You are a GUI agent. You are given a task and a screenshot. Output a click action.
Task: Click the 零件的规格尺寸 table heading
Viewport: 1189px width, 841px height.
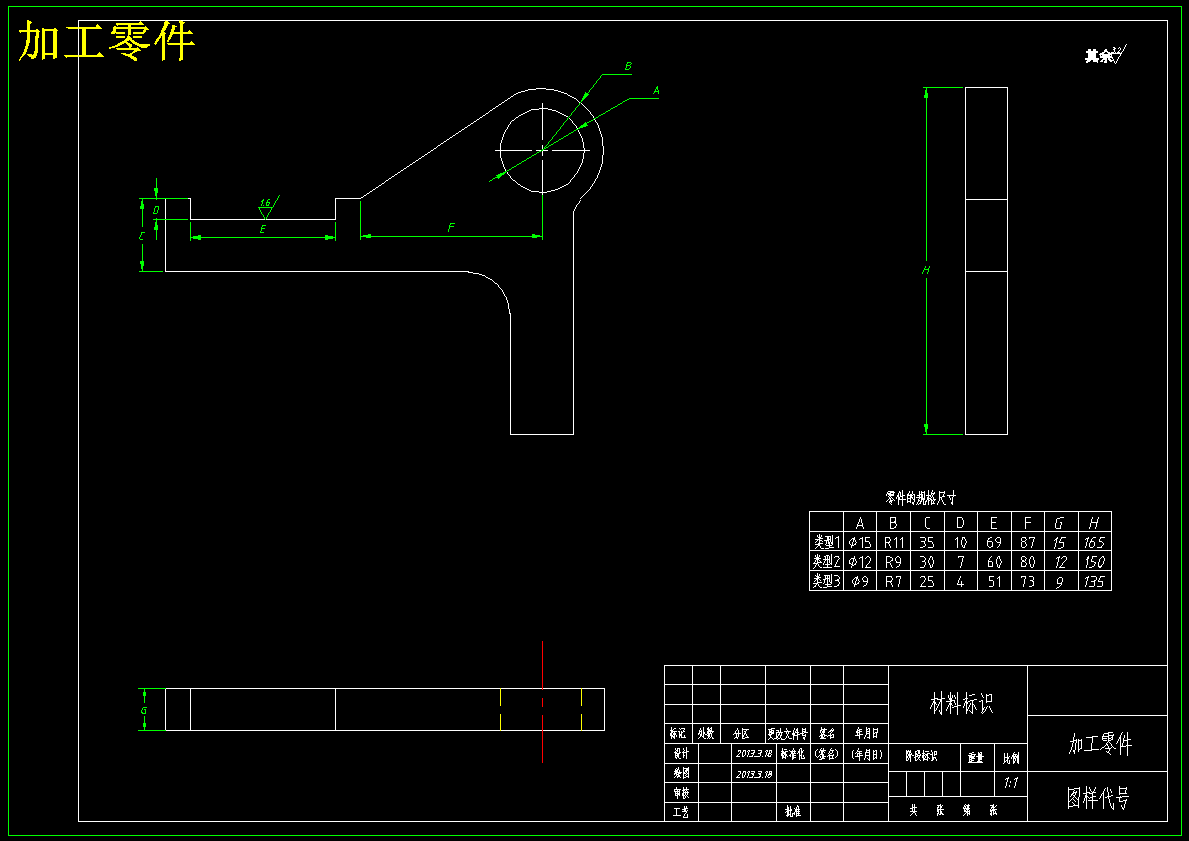(921, 498)
